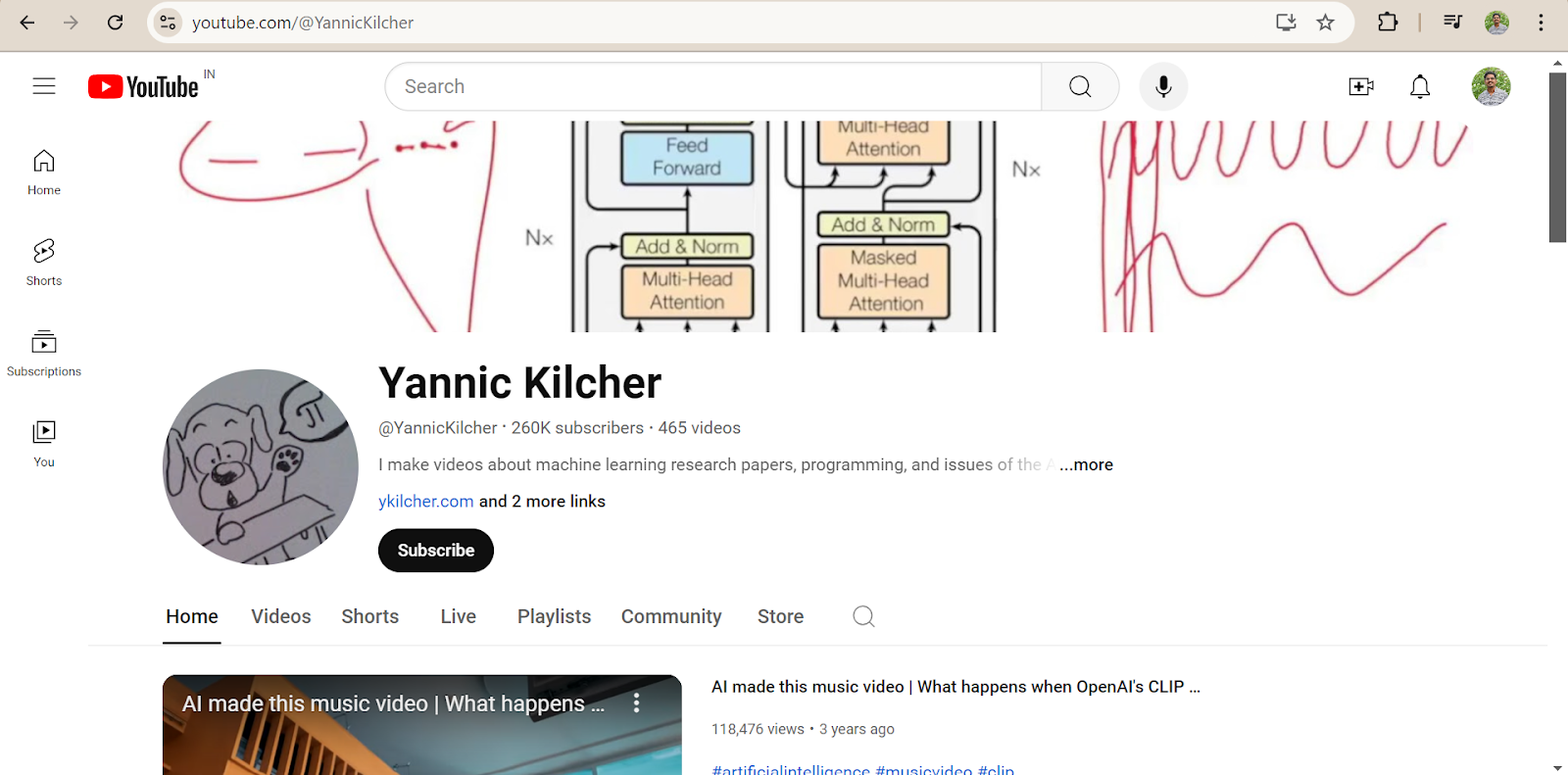
Task: Click '465 videos' text
Action: (x=700, y=428)
